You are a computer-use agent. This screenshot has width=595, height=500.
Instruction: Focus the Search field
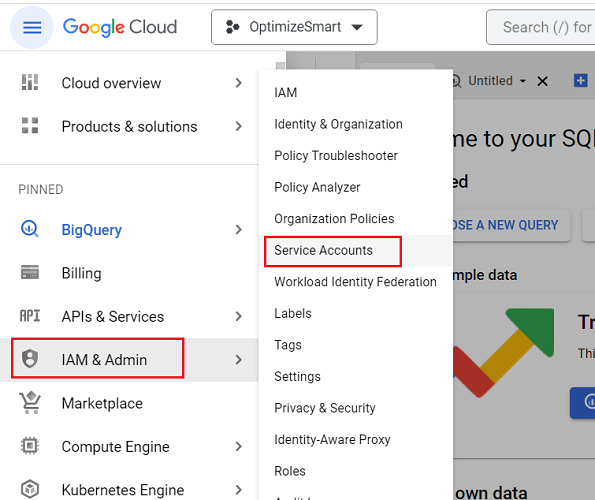click(541, 27)
